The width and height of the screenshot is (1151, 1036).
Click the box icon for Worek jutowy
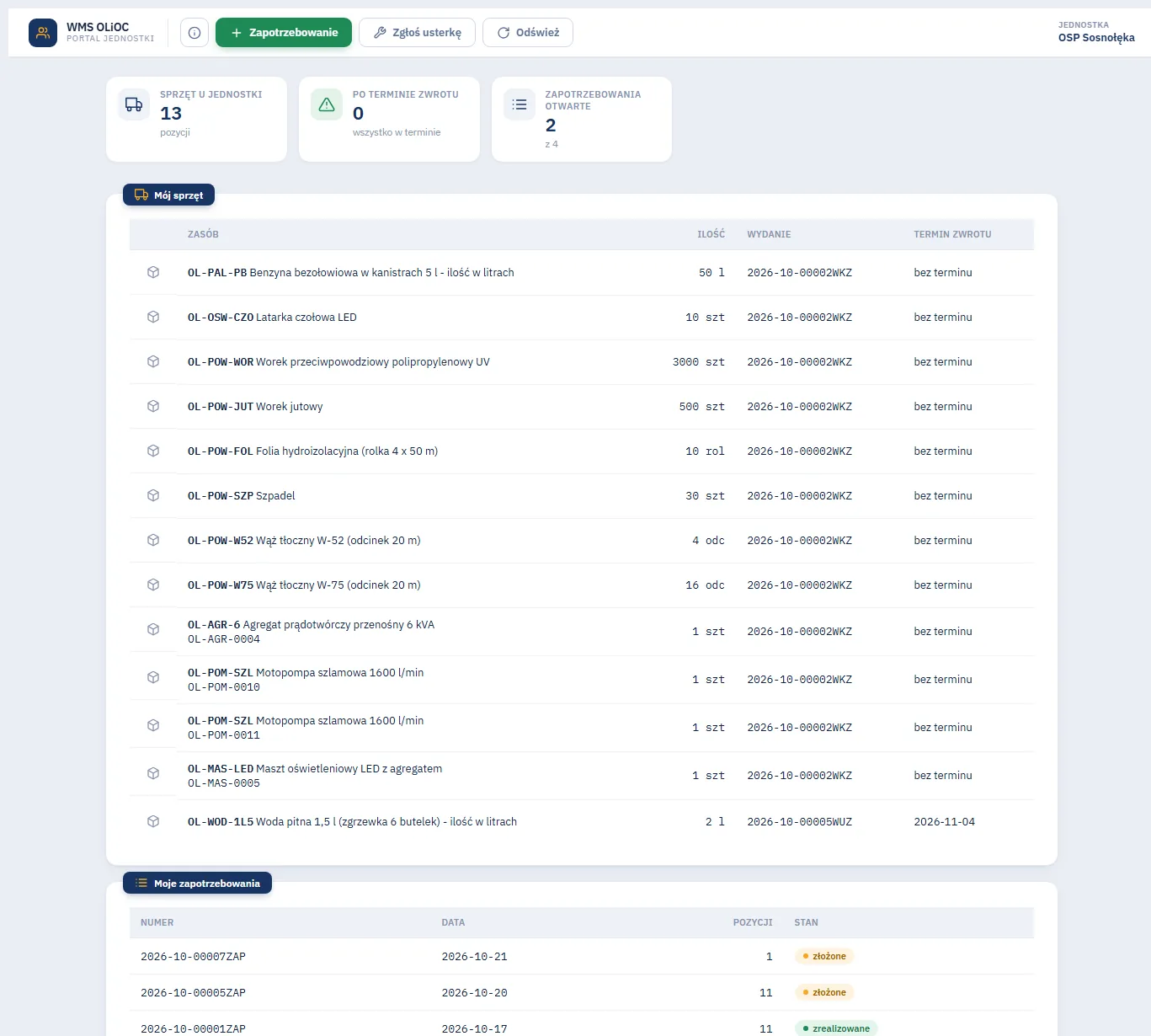(153, 406)
